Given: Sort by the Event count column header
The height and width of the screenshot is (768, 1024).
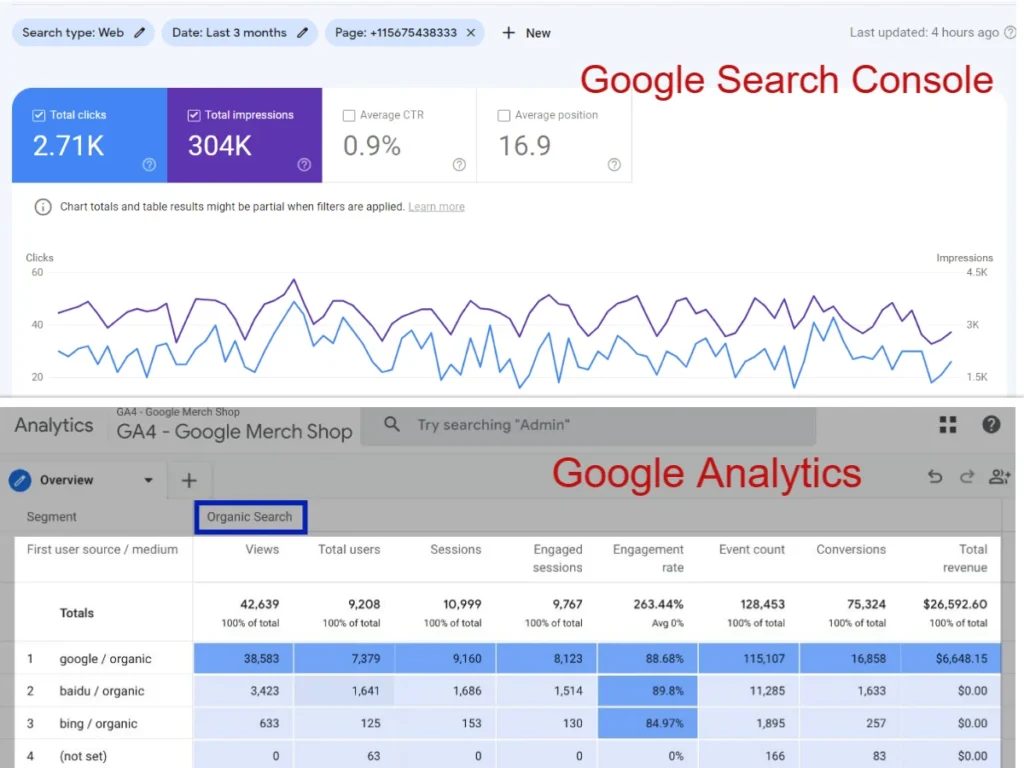Looking at the screenshot, I should [x=752, y=550].
